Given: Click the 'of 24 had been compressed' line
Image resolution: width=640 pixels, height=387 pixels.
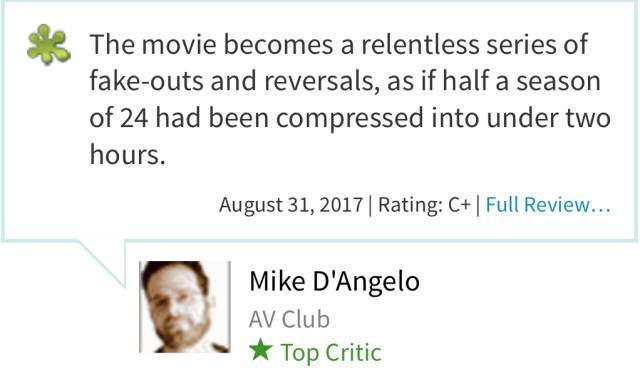Looking at the screenshot, I should (350, 118).
